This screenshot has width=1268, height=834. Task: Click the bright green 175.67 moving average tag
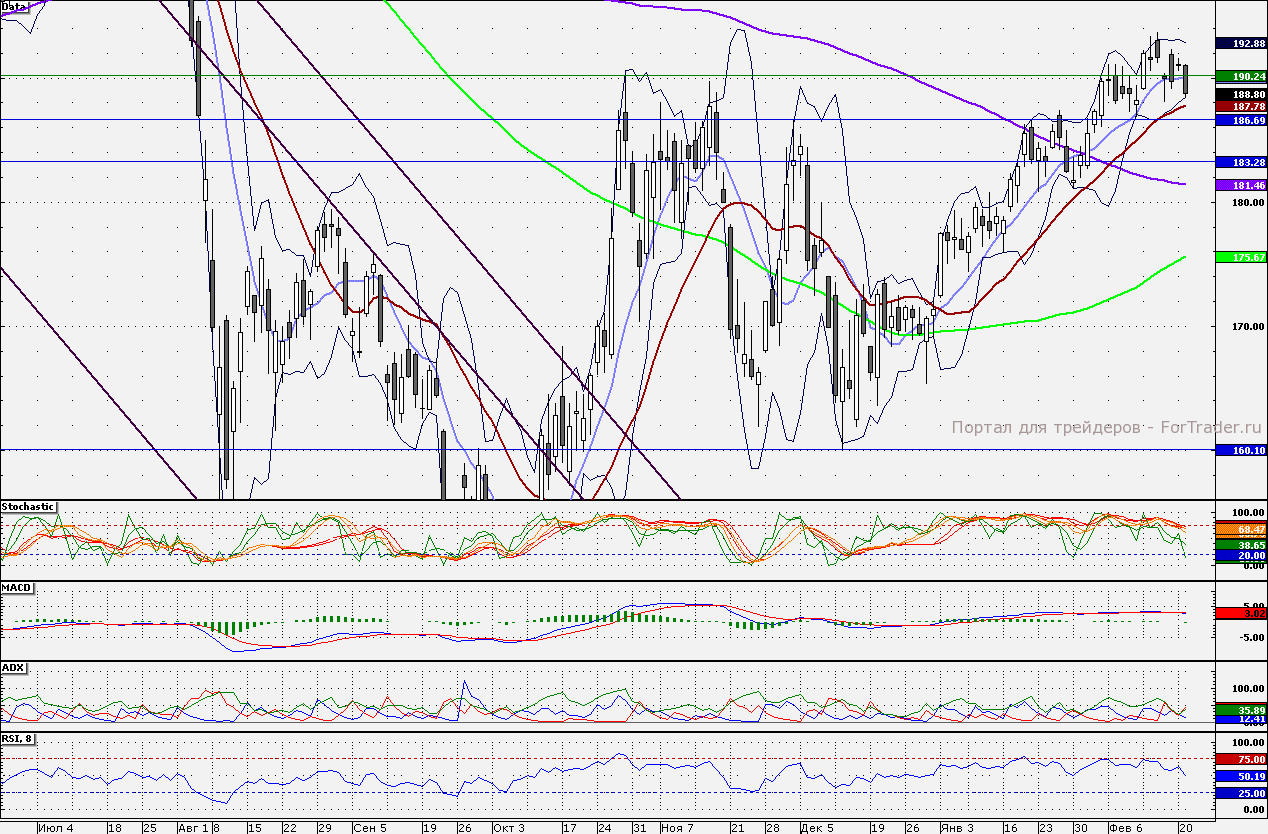(1240, 257)
